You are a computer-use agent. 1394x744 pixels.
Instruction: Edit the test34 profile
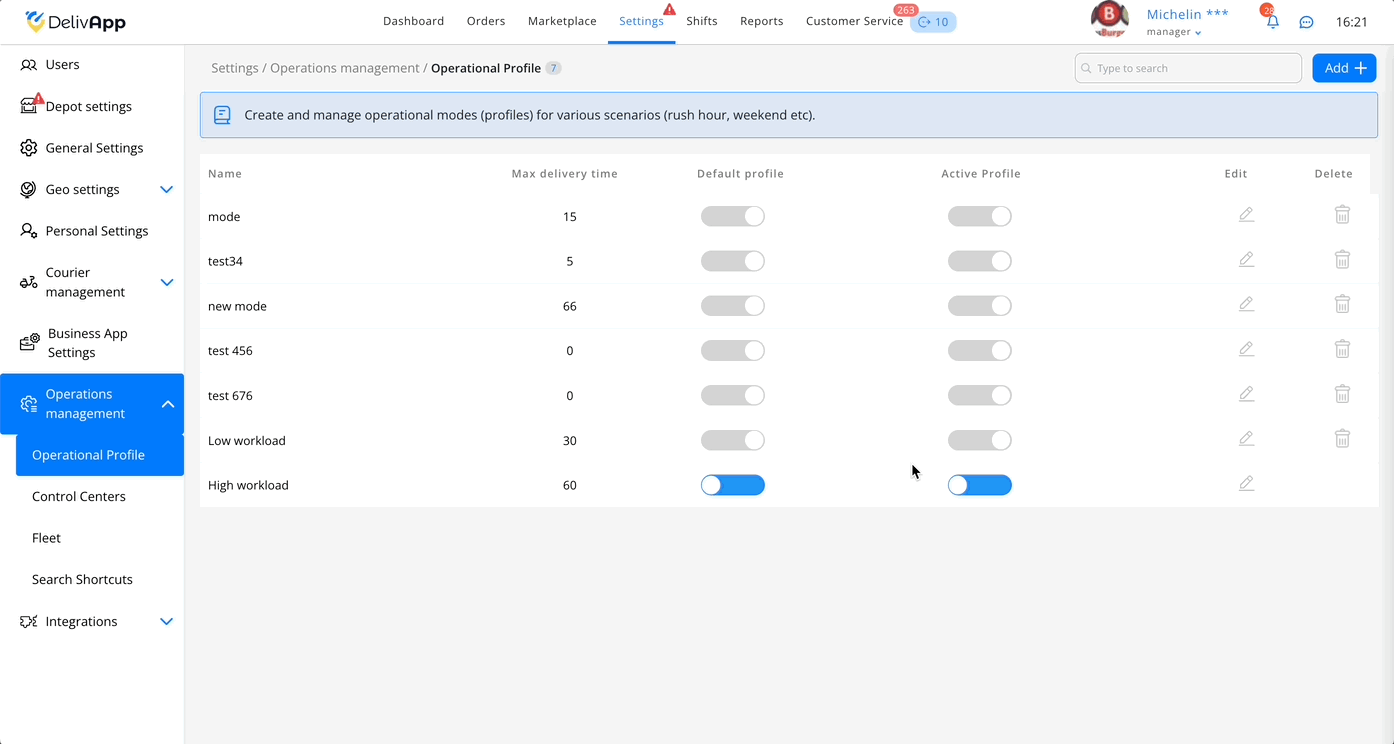[1246, 260]
